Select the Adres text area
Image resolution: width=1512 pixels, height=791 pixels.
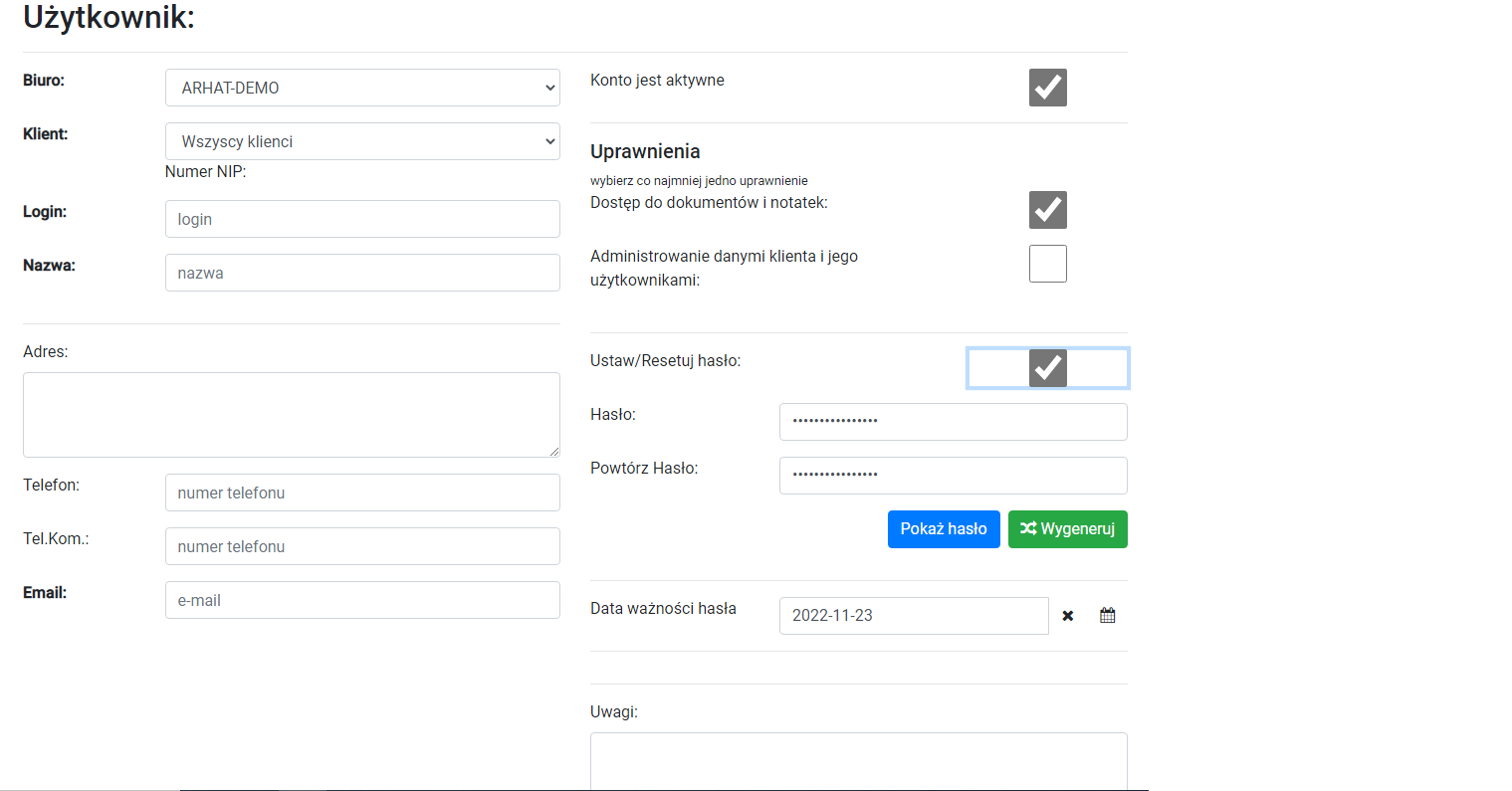[291, 415]
